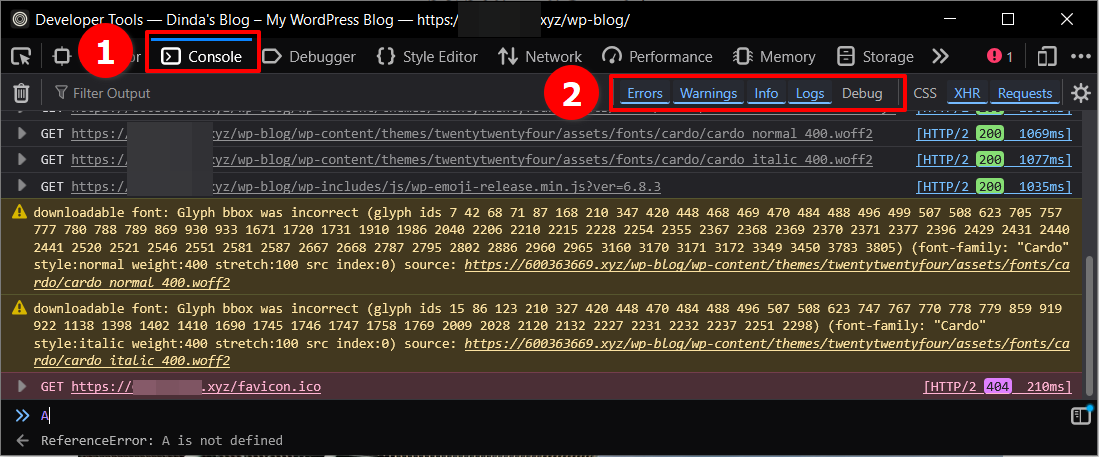The width and height of the screenshot is (1099, 457).
Task: Toggle multi-line editor mode icon
Action: (x=1081, y=417)
